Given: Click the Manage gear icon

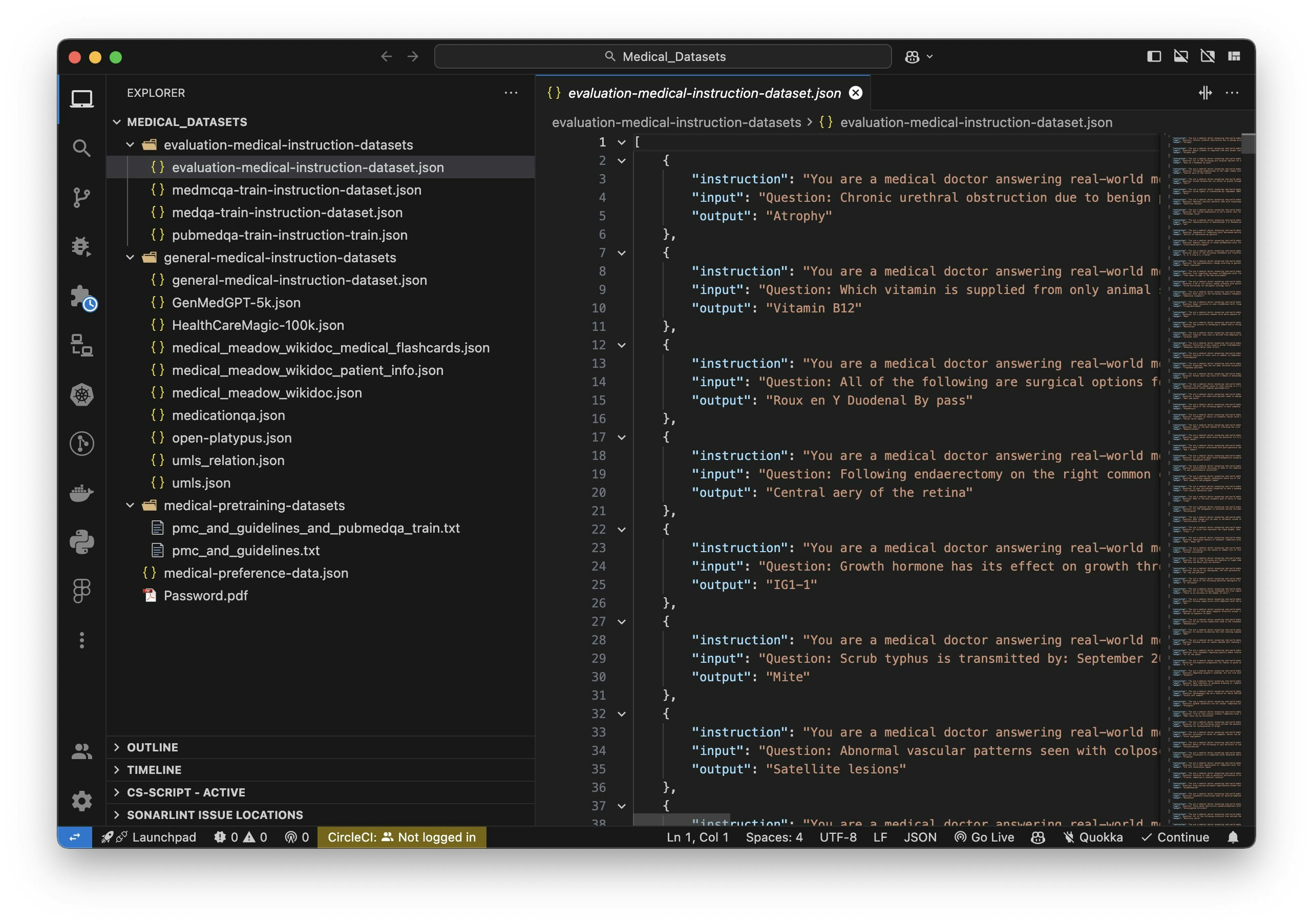Looking at the screenshot, I should coord(82,801).
